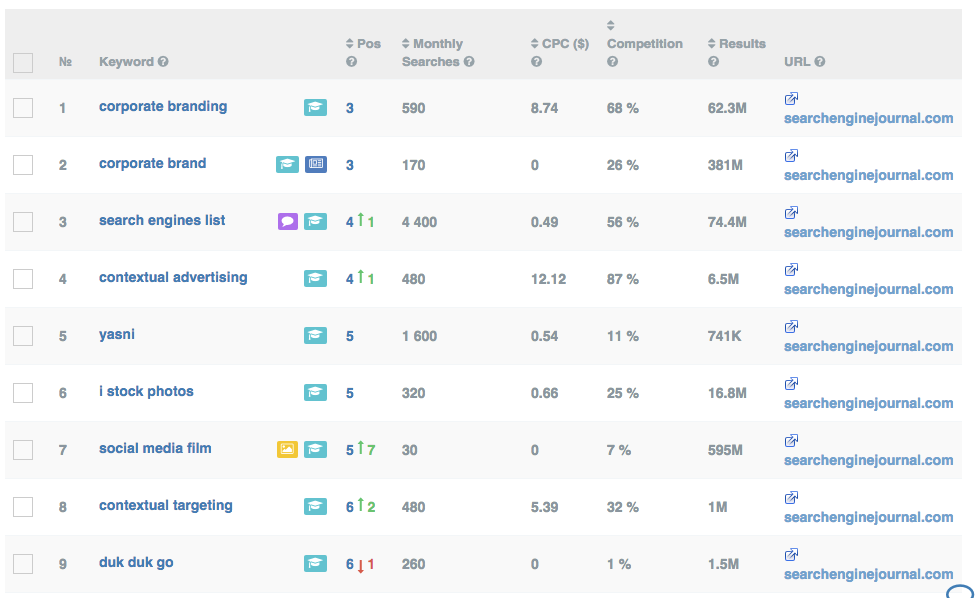The image size is (975, 598).
Task: Click the yellow image icon for social media film
Action: 287,449
